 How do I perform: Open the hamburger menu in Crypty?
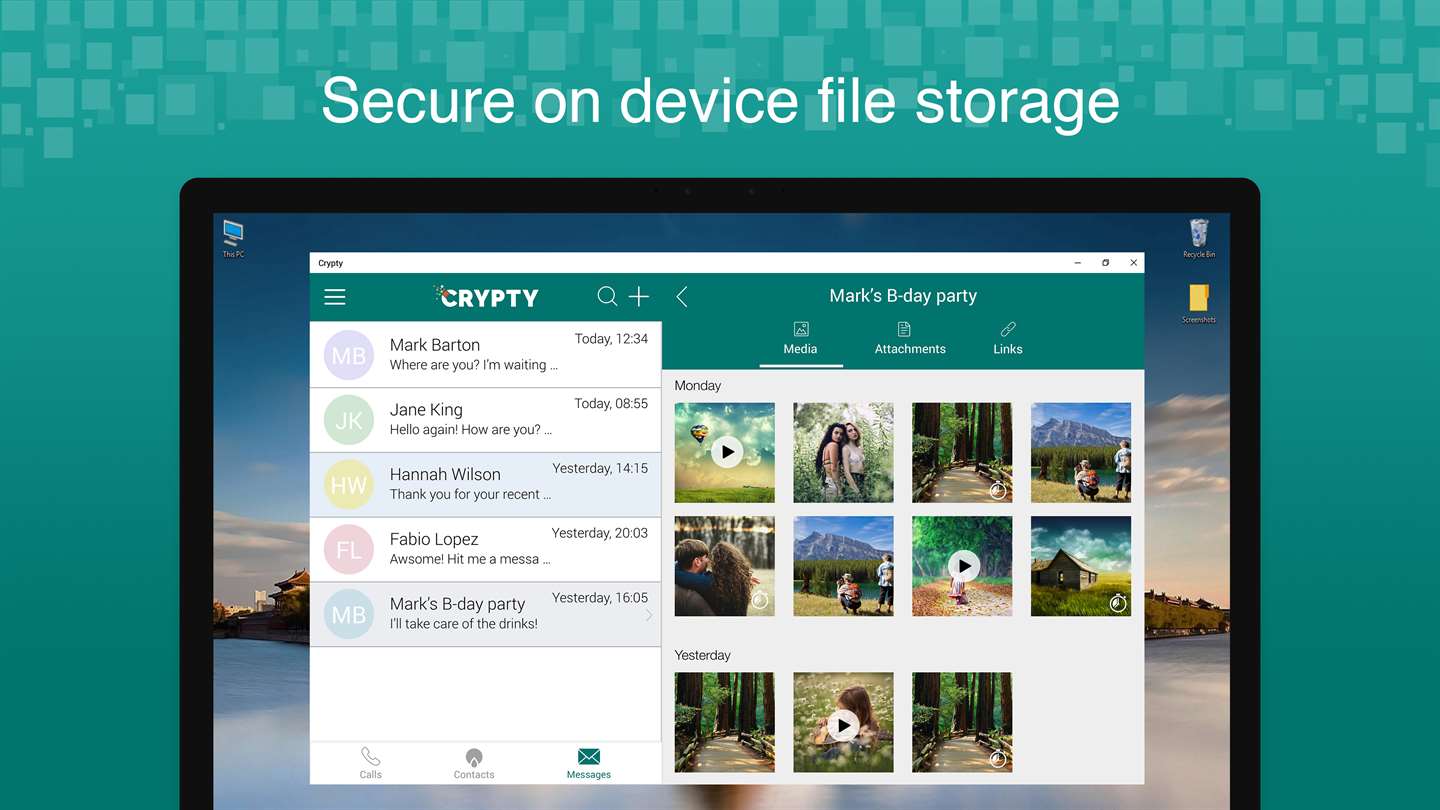point(335,297)
